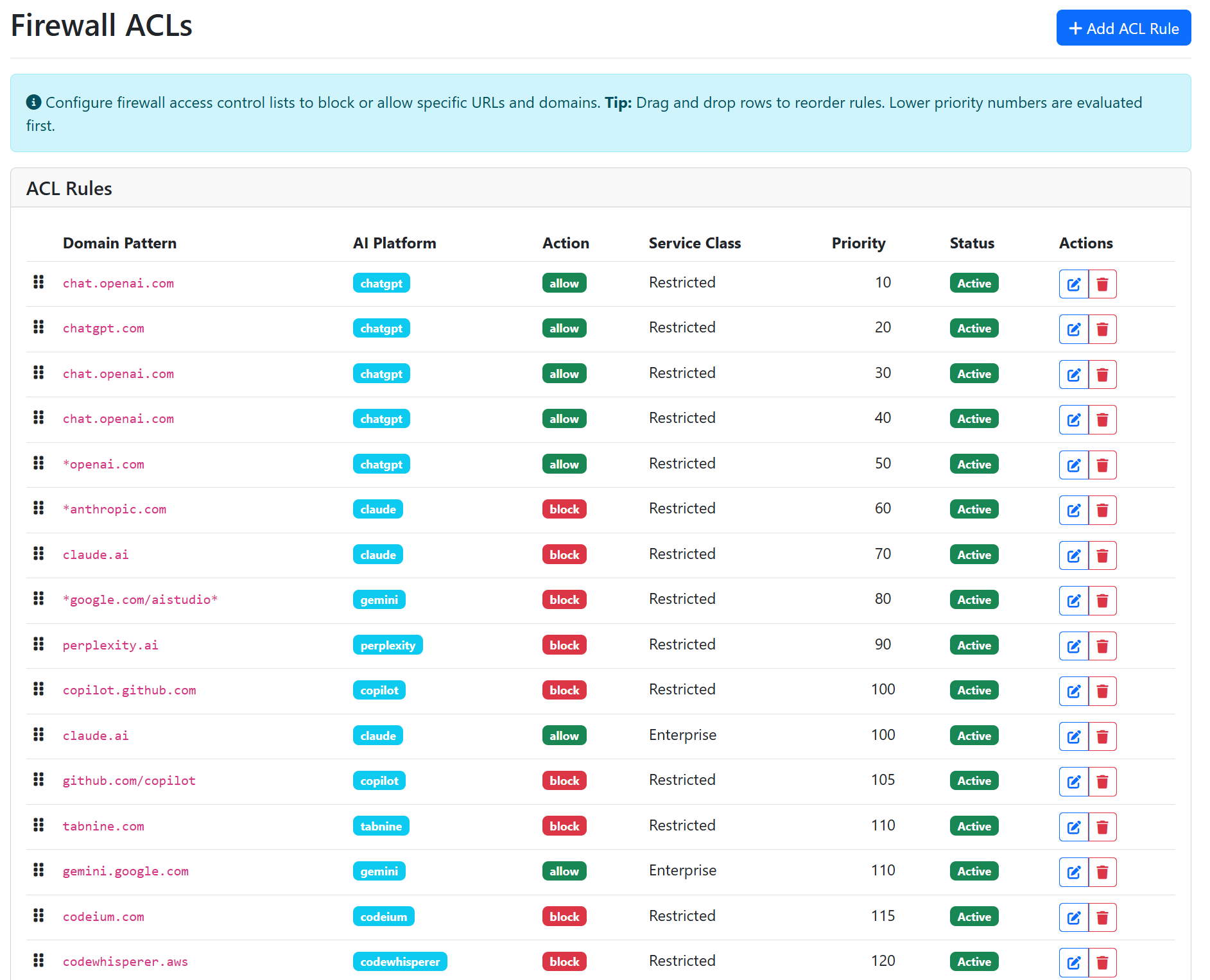Toggle Active status on the codeium.com rule
Screen dimensions: 1210x980
[x=973, y=916]
